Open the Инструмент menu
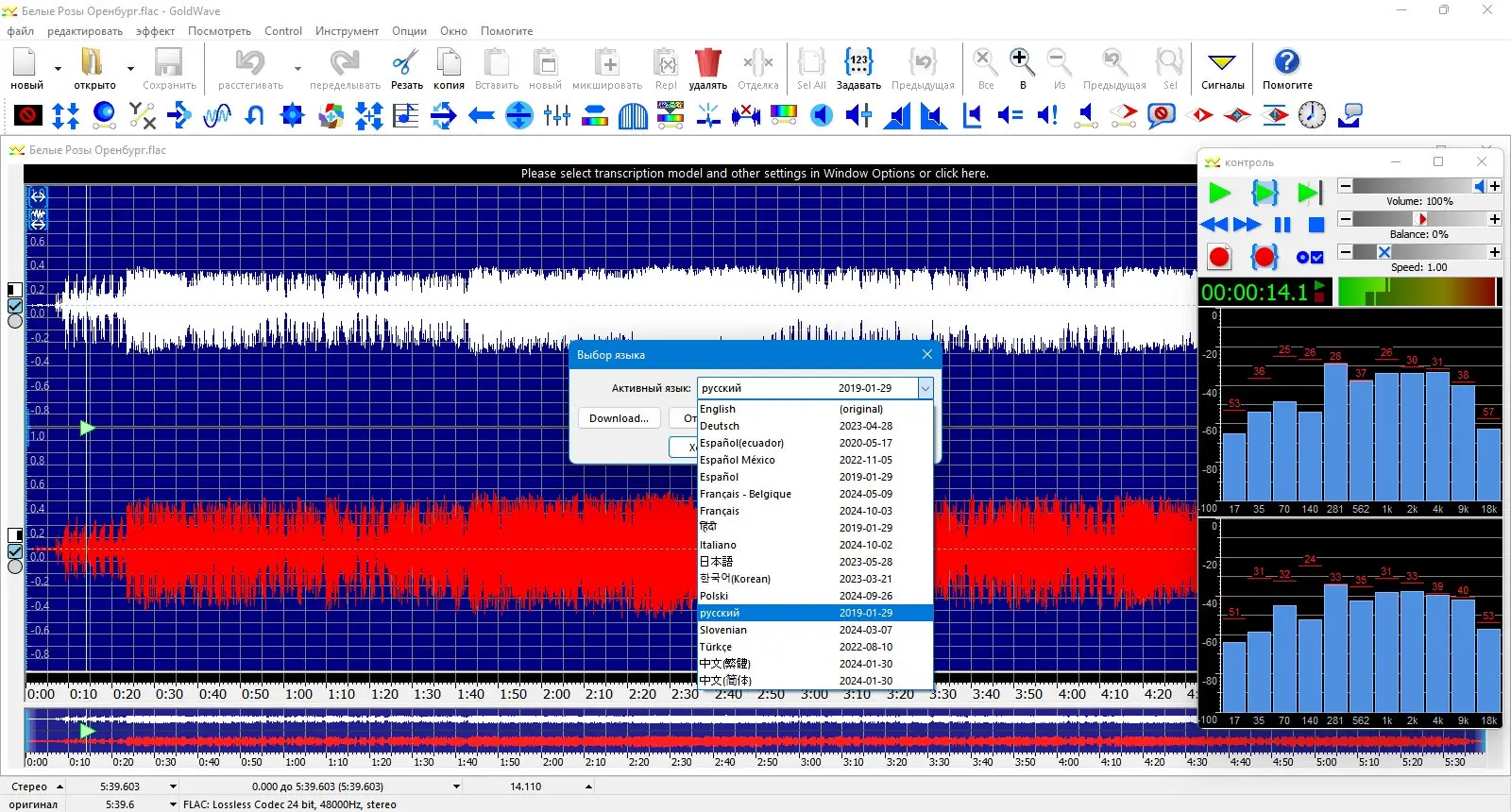 347,31
